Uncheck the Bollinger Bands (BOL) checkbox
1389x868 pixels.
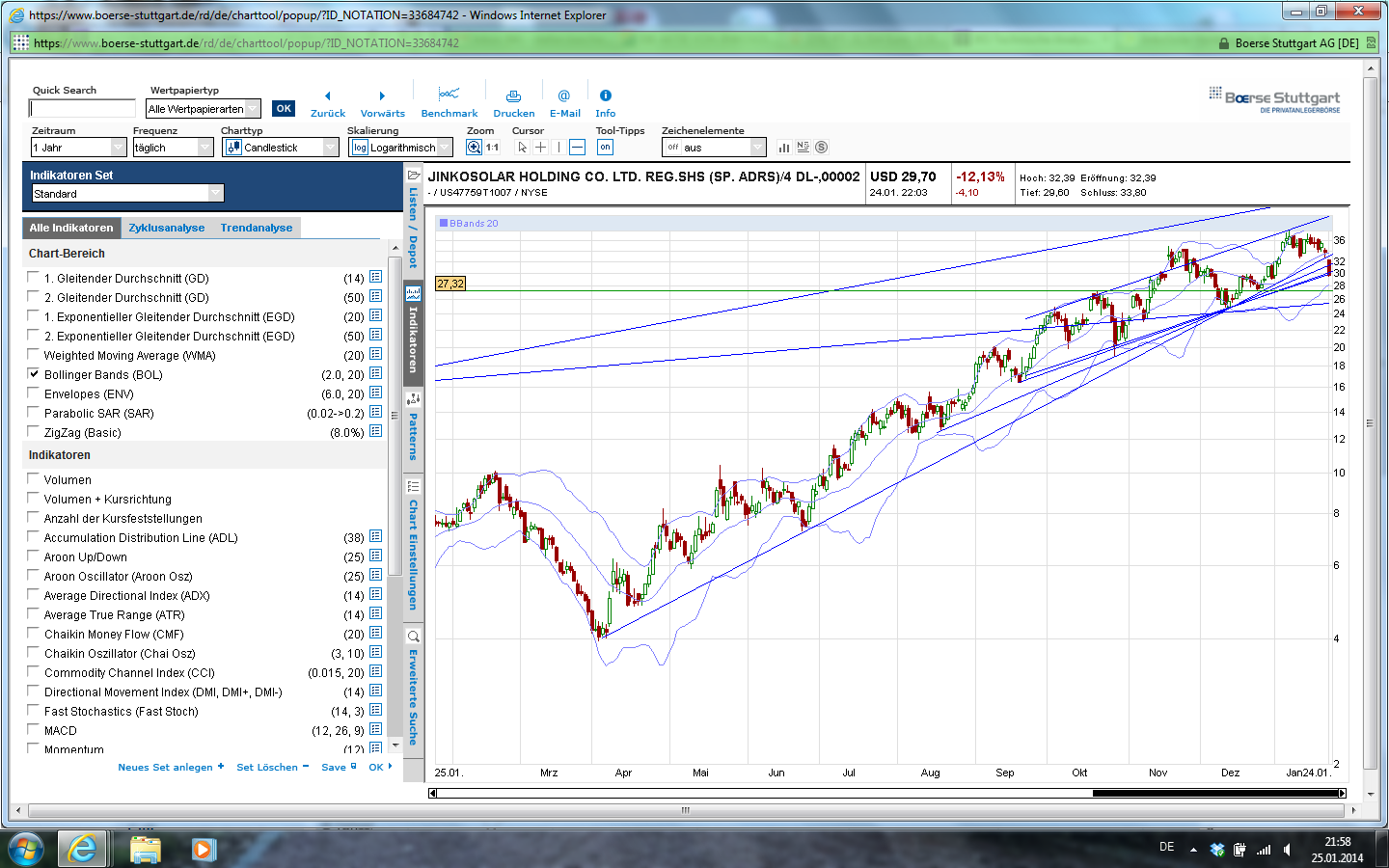(x=34, y=374)
